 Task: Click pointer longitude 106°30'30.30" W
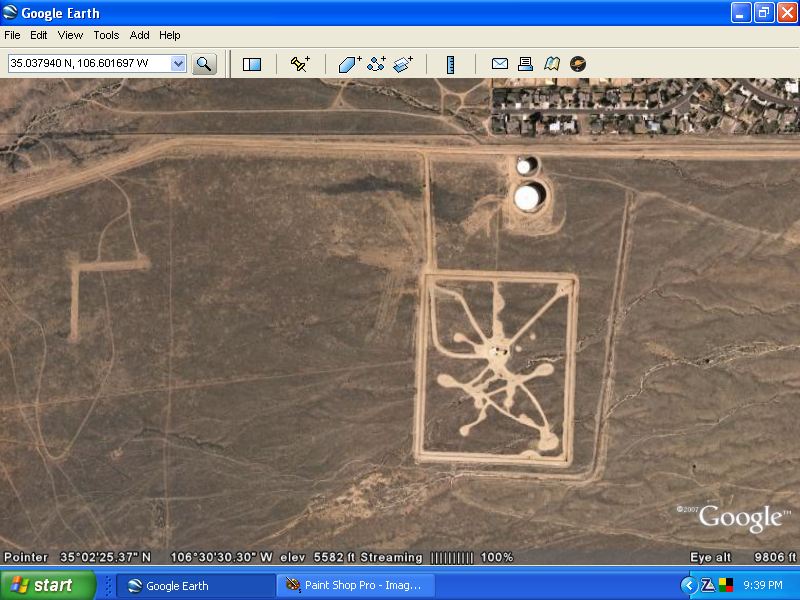221,557
